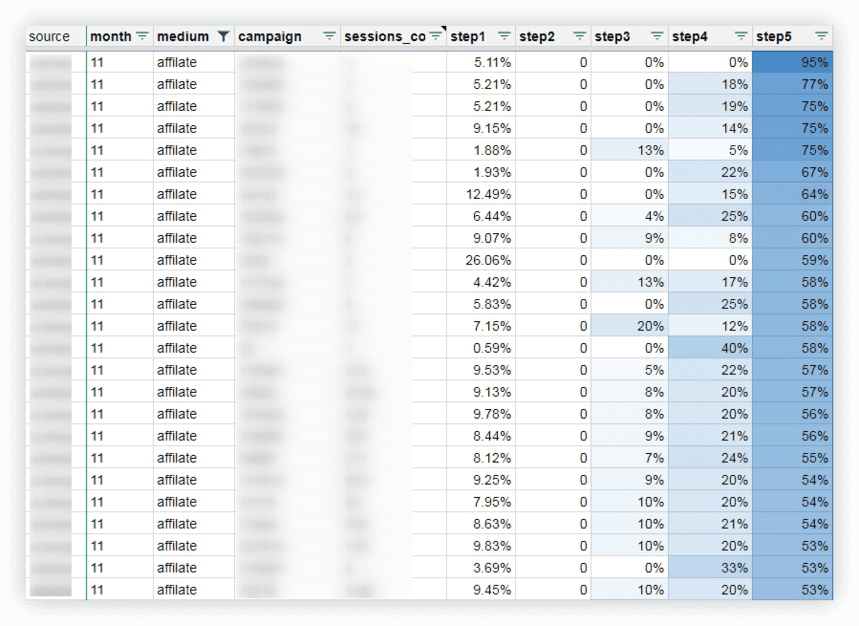Click the campaign header label
Viewport: 859px width, 626px height.
270,37
